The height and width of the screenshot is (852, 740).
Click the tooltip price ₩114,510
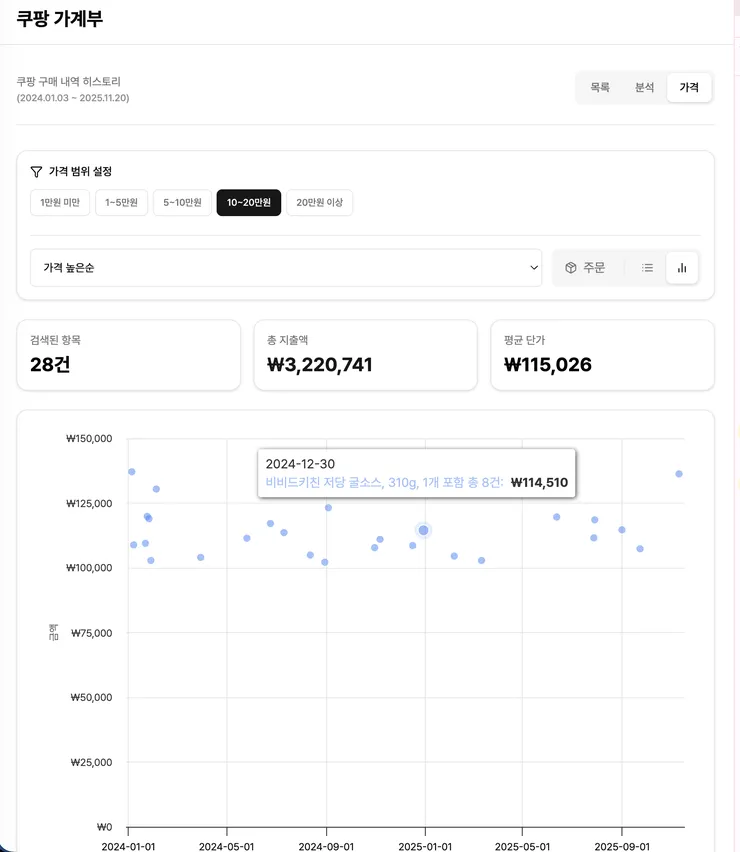click(540, 483)
